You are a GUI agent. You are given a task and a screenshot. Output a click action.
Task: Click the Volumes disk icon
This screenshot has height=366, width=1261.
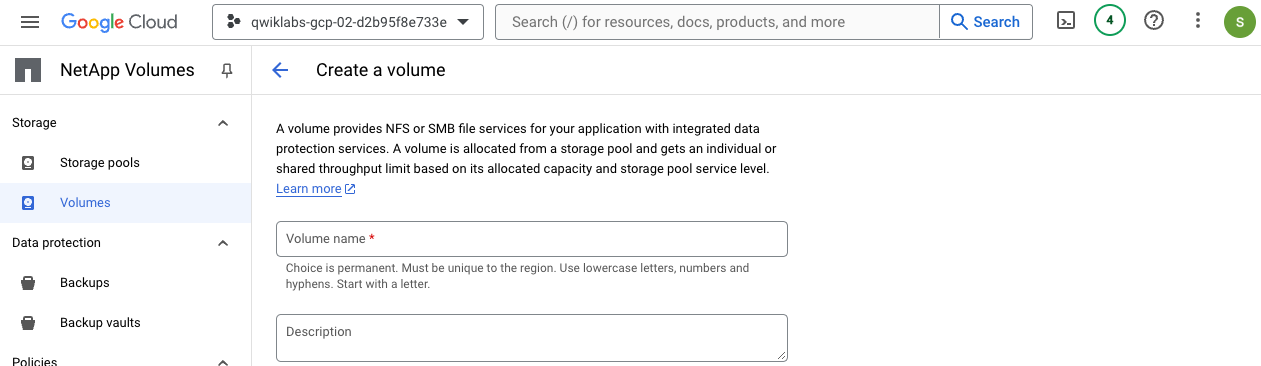[x=28, y=203]
